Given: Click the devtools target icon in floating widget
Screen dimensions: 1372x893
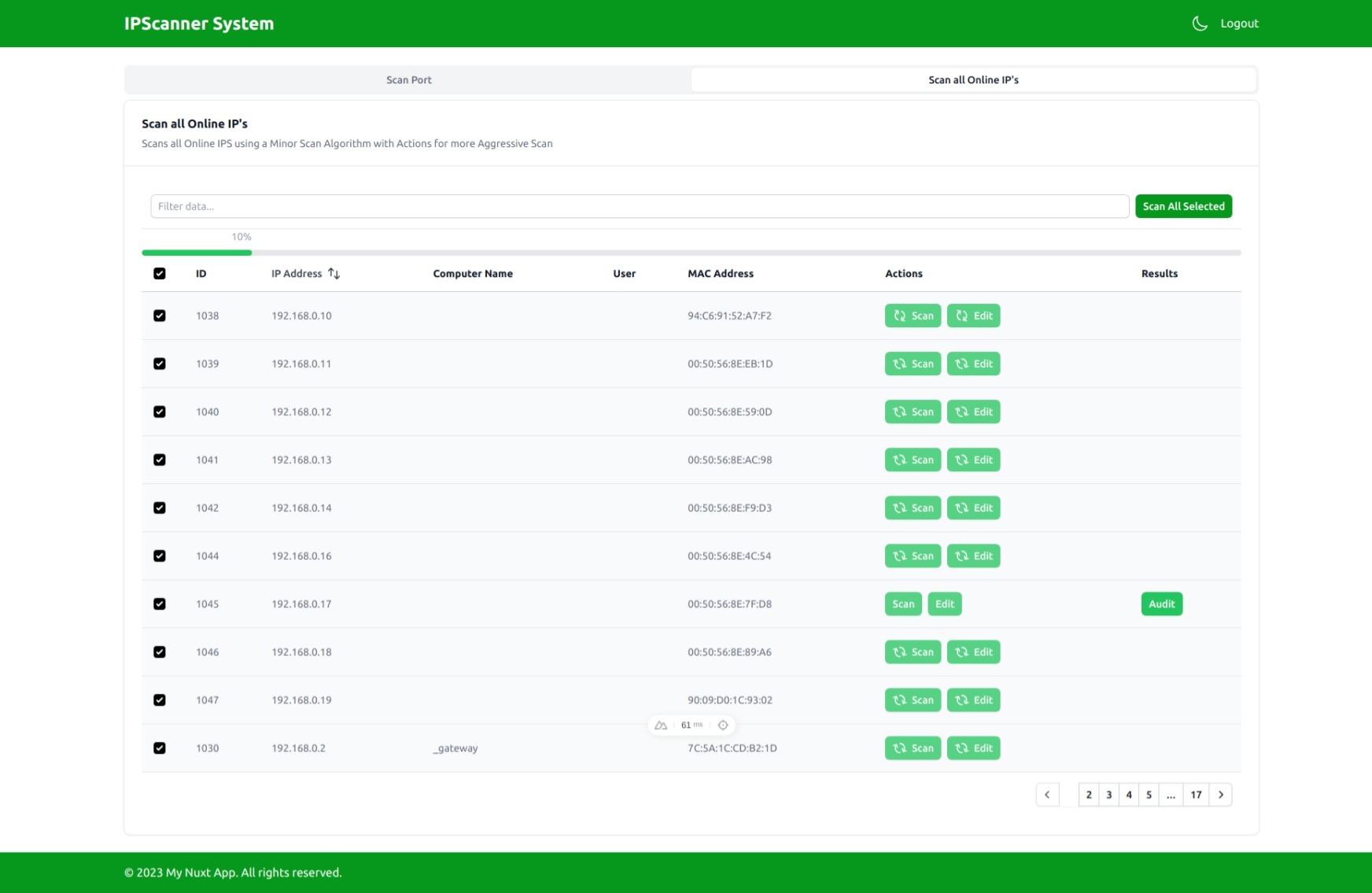Looking at the screenshot, I should pos(723,725).
